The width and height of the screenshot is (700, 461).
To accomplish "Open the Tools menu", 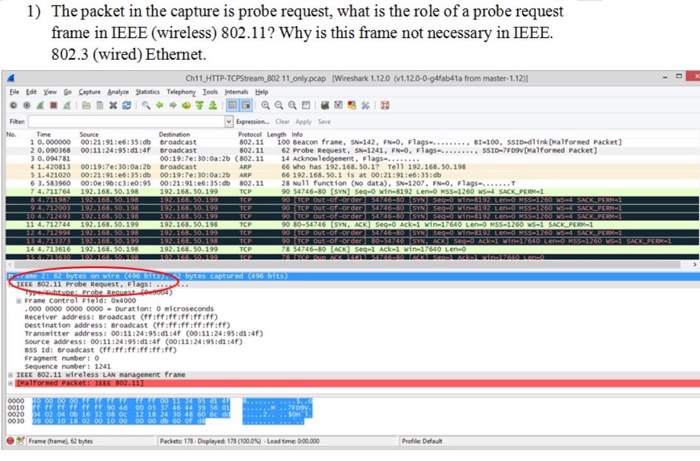I will [210, 92].
